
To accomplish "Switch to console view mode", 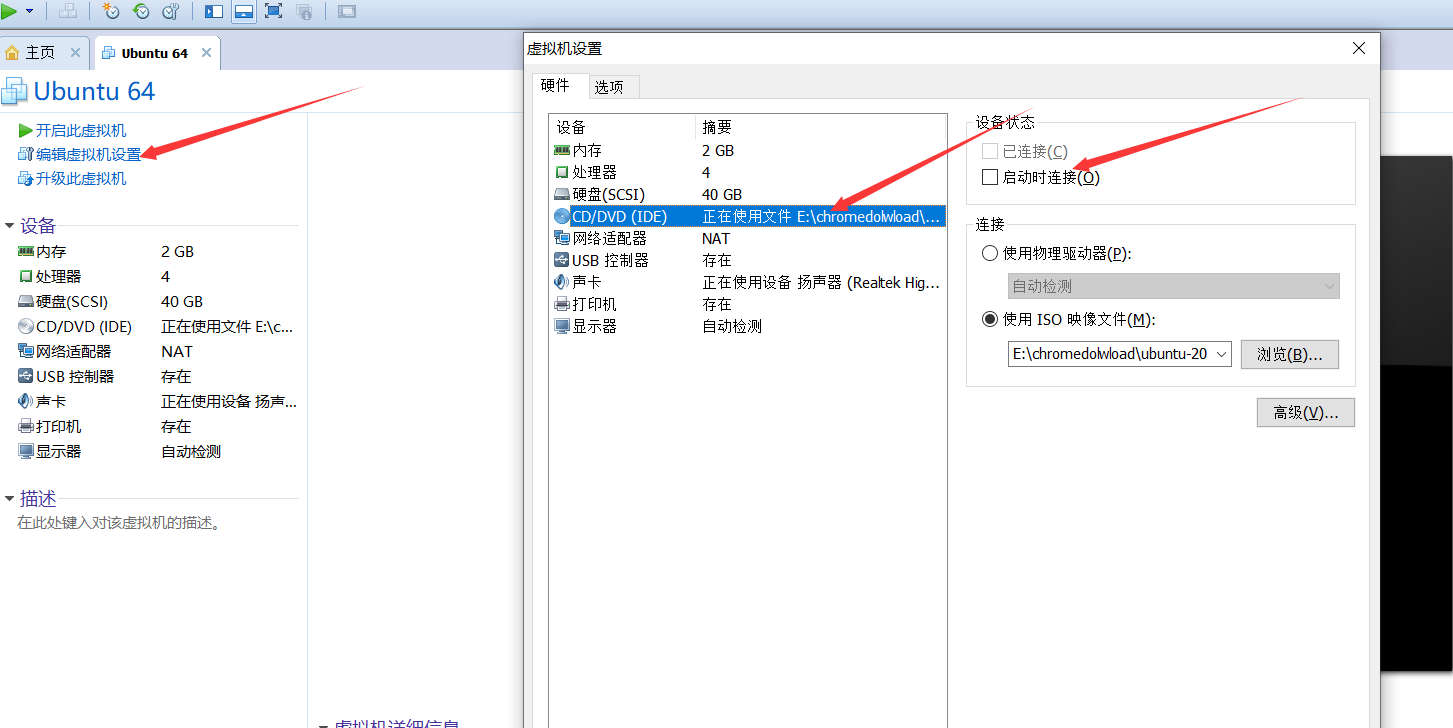I will point(345,11).
